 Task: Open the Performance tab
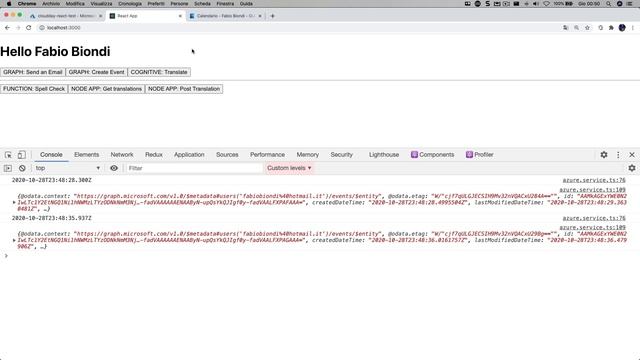point(267,155)
